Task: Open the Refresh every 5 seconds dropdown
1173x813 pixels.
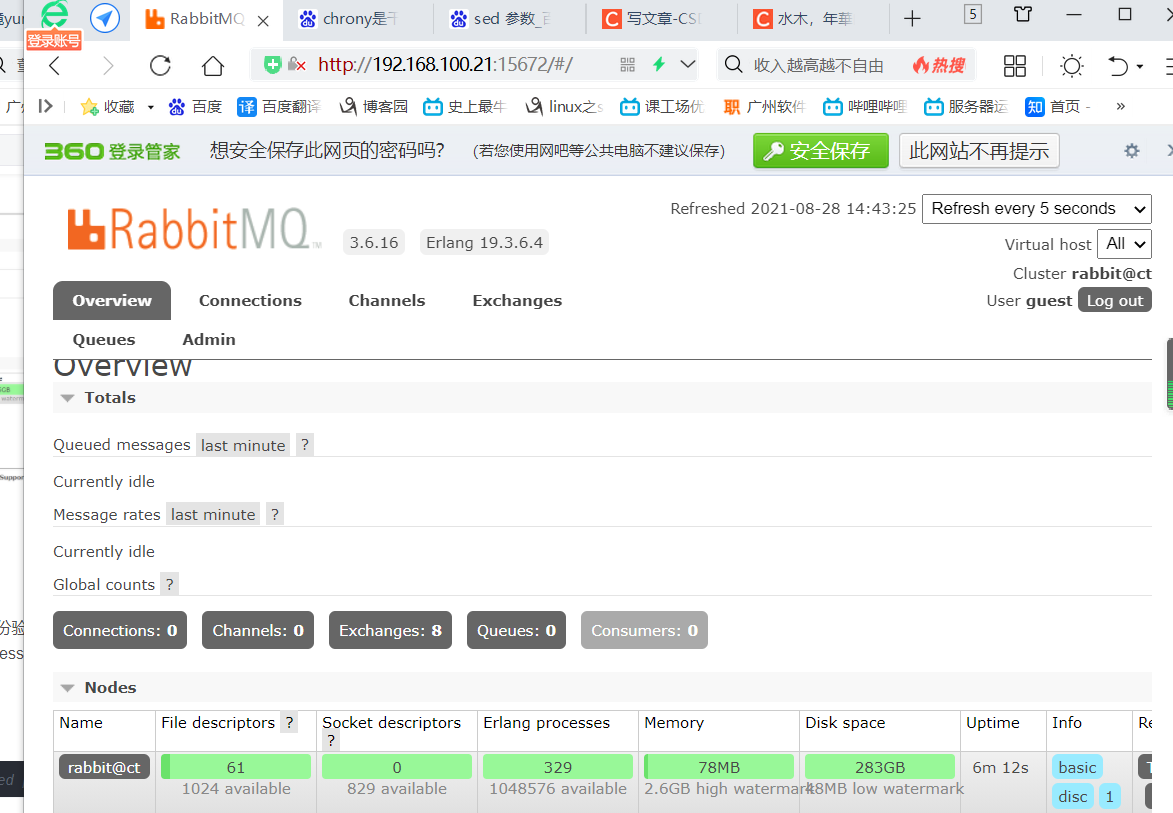Action: [1037, 209]
